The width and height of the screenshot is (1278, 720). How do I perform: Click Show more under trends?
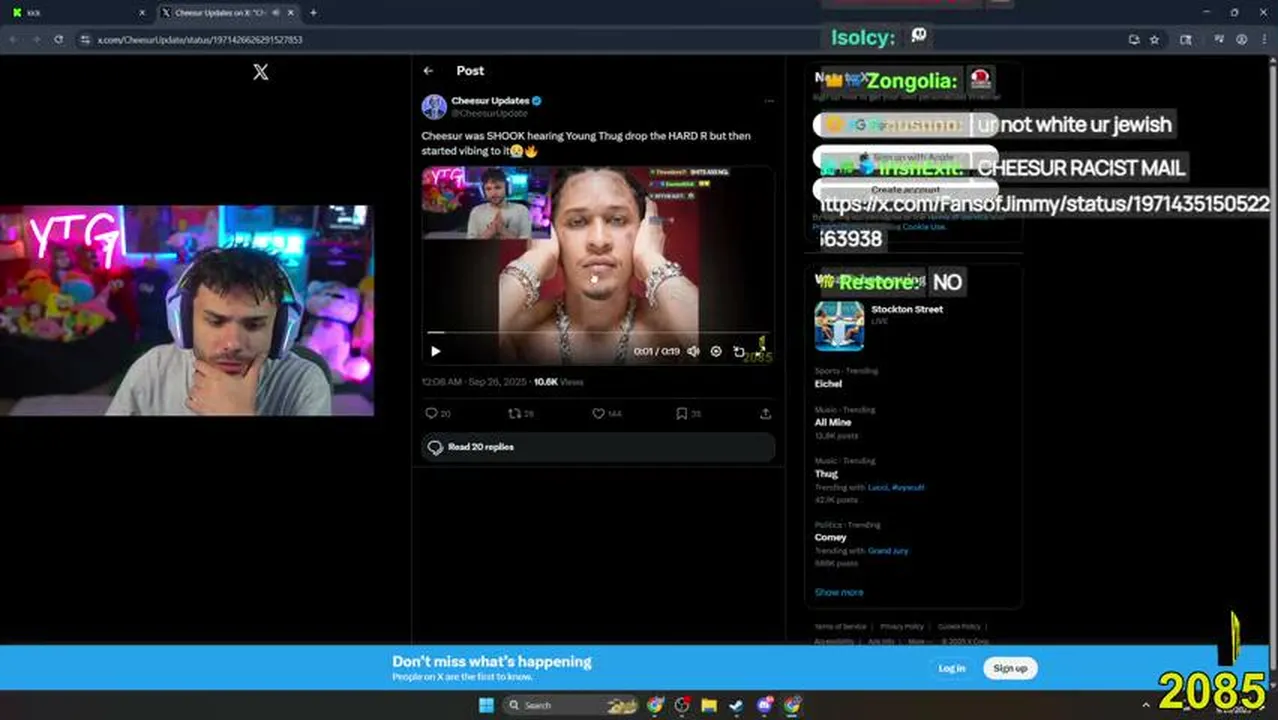point(839,592)
